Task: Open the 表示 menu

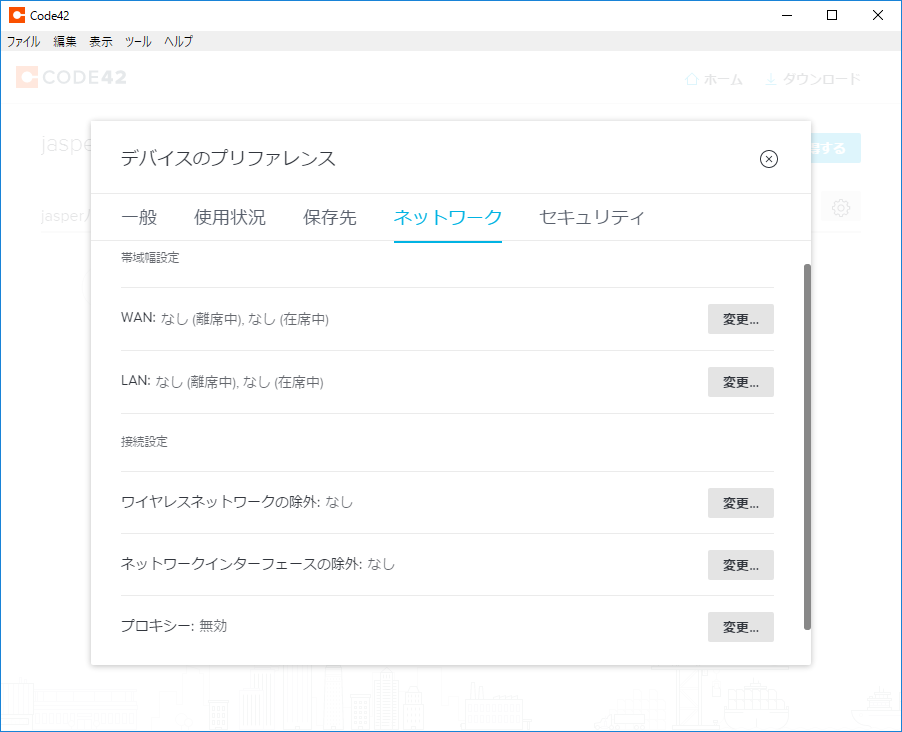Action: tap(101, 42)
